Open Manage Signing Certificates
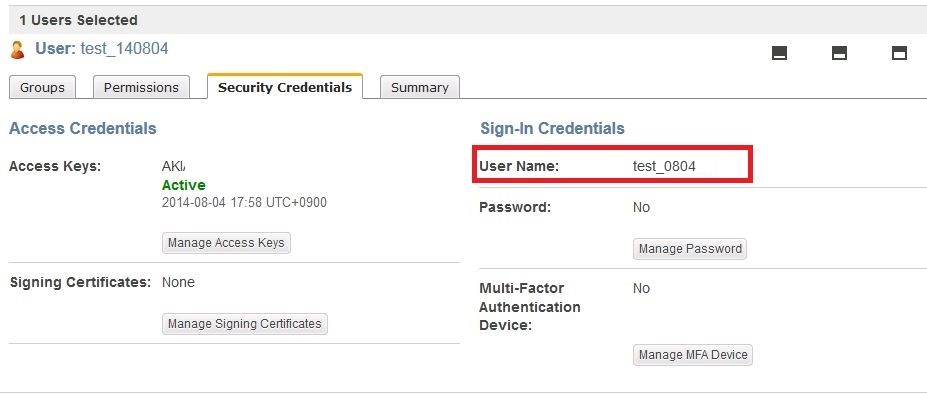The image size is (927, 394). point(245,324)
